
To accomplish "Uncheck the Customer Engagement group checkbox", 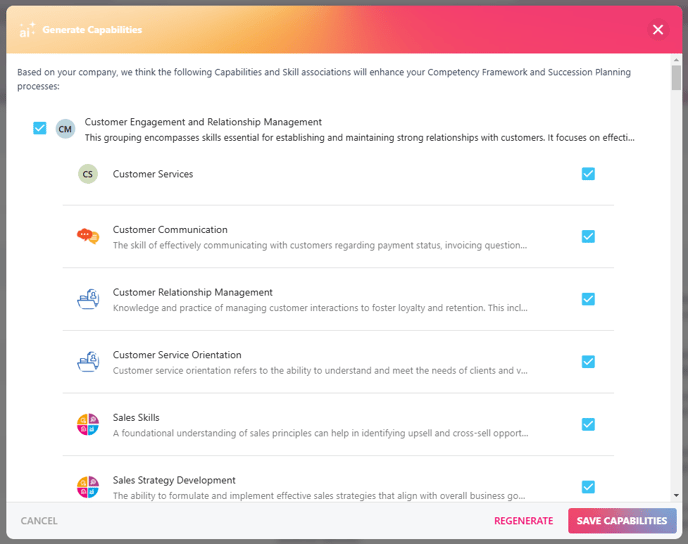I will pyautogui.click(x=40, y=128).
